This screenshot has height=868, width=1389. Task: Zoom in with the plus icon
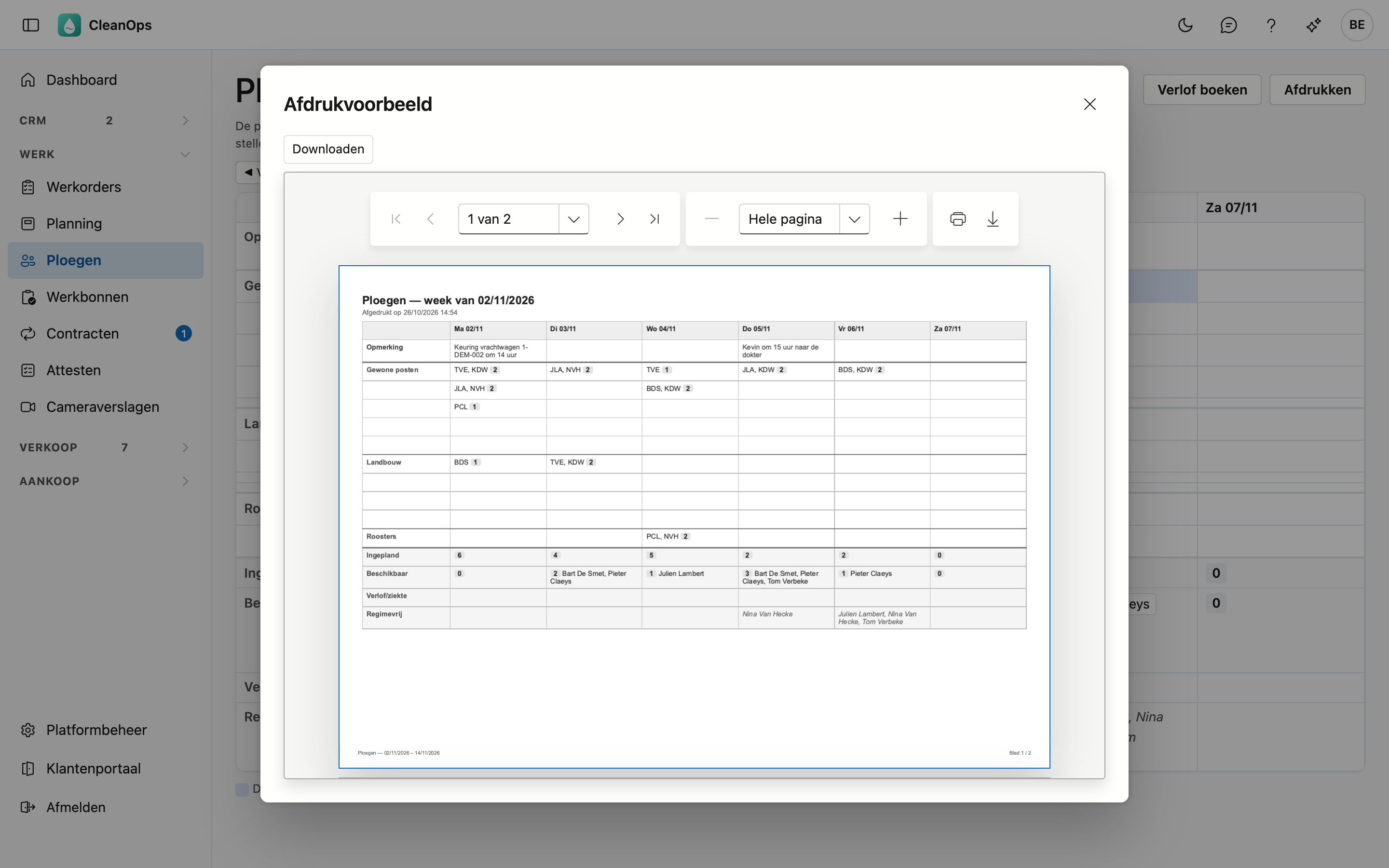pos(900,219)
